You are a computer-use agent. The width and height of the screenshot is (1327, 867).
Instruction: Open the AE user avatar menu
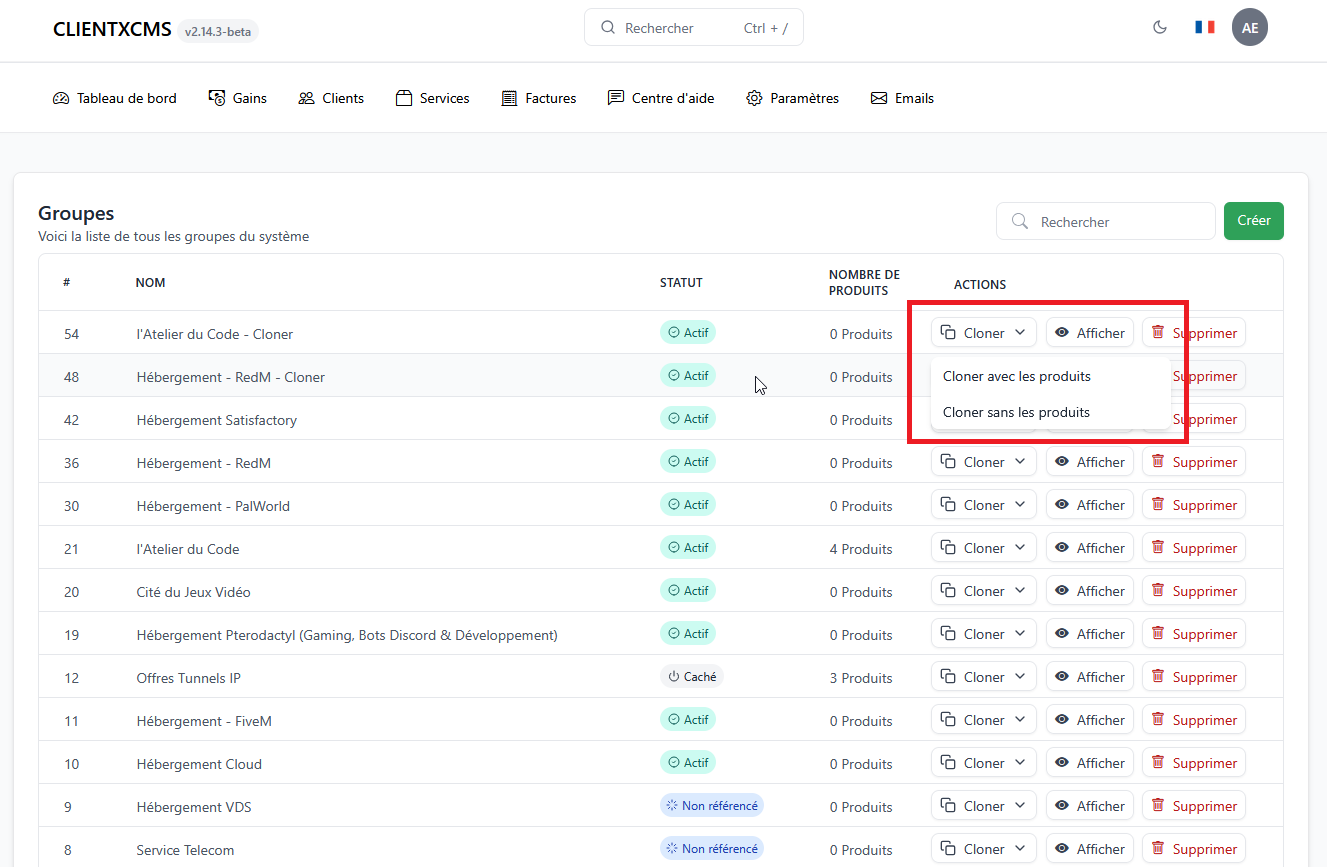tap(1249, 27)
